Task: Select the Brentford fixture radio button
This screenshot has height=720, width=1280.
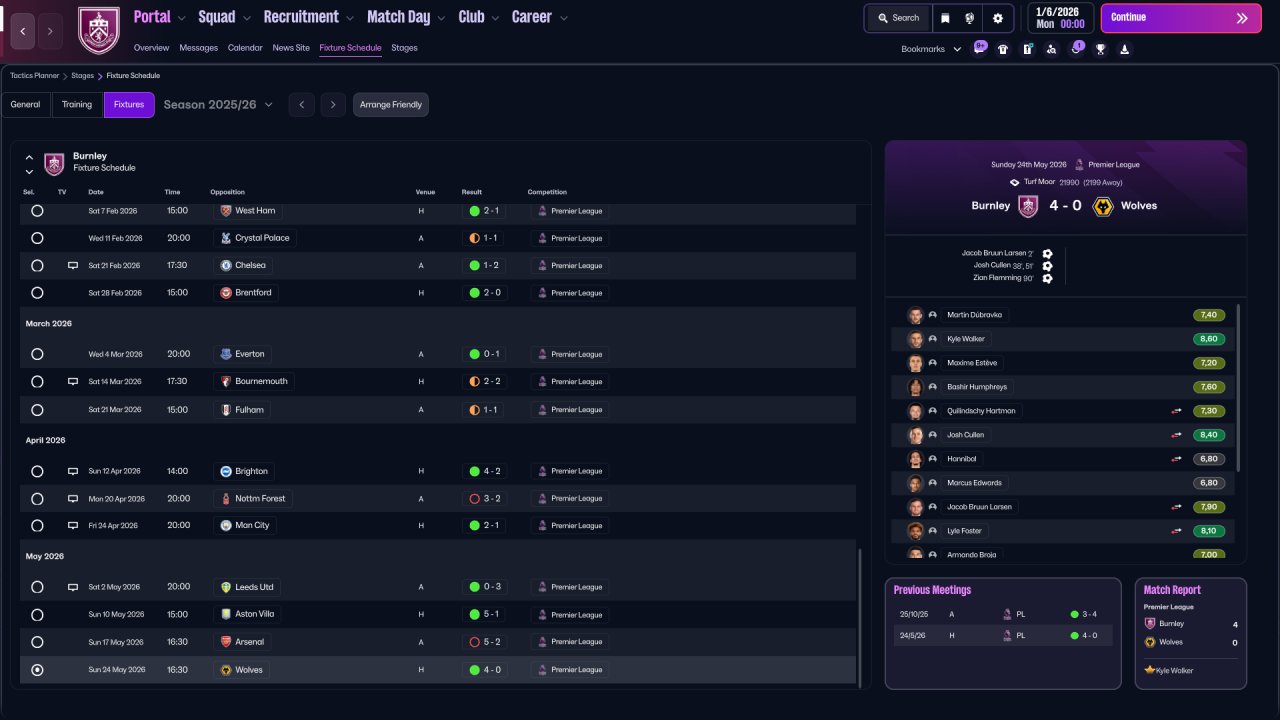Action: click(37, 293)
